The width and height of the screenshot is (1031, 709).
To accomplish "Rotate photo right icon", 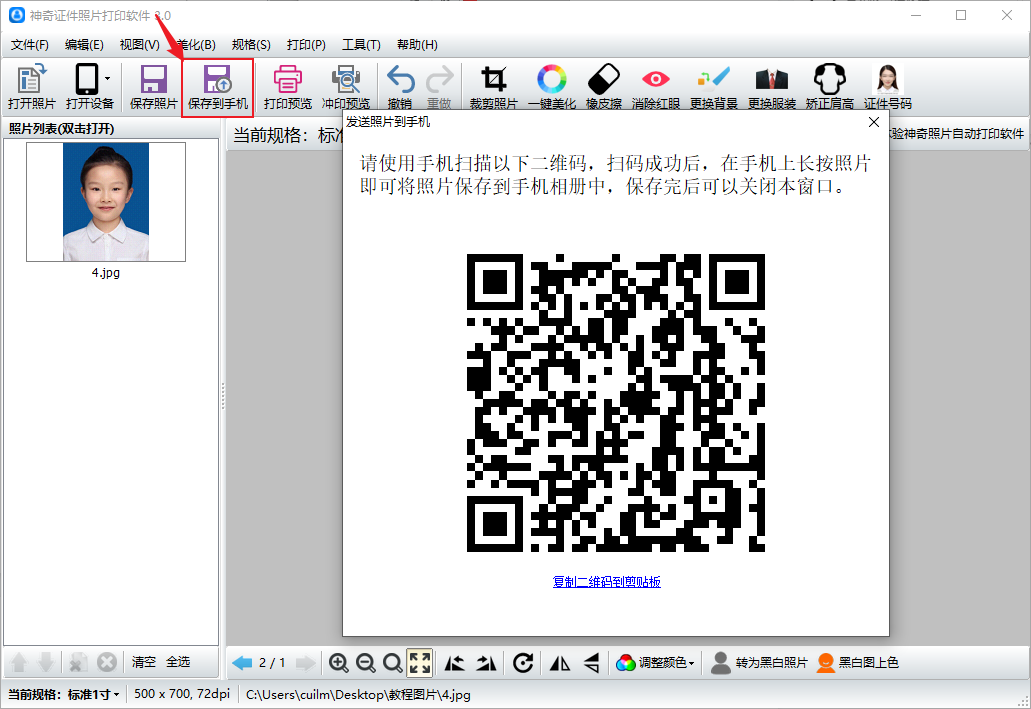I will [x=486, y=663].
